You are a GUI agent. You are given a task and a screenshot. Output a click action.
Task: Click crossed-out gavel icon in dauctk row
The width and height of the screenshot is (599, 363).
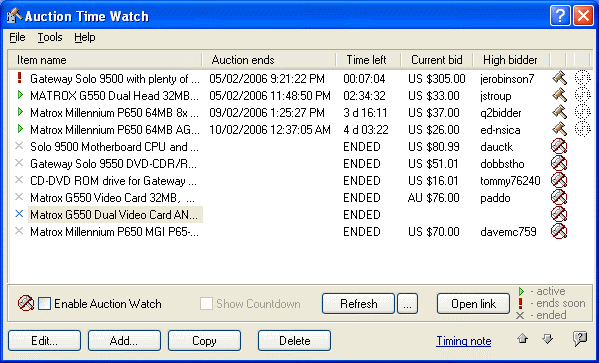coord(559,146)
